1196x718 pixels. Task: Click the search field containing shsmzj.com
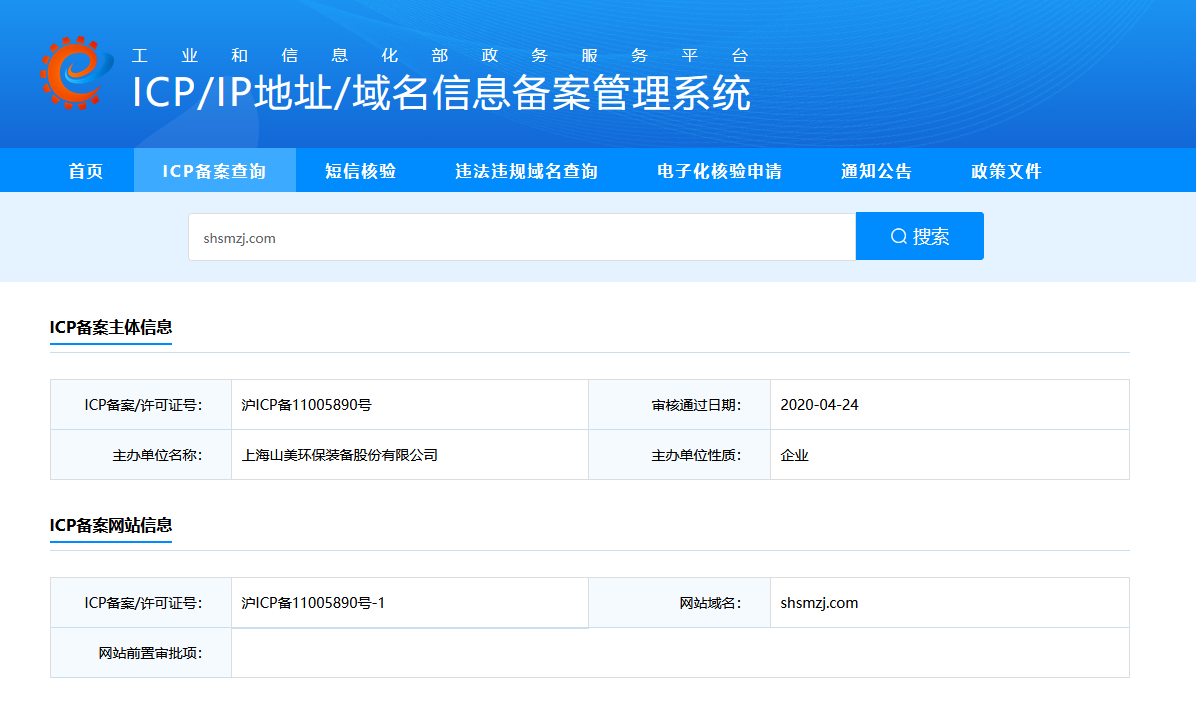(x=520, y=238)
